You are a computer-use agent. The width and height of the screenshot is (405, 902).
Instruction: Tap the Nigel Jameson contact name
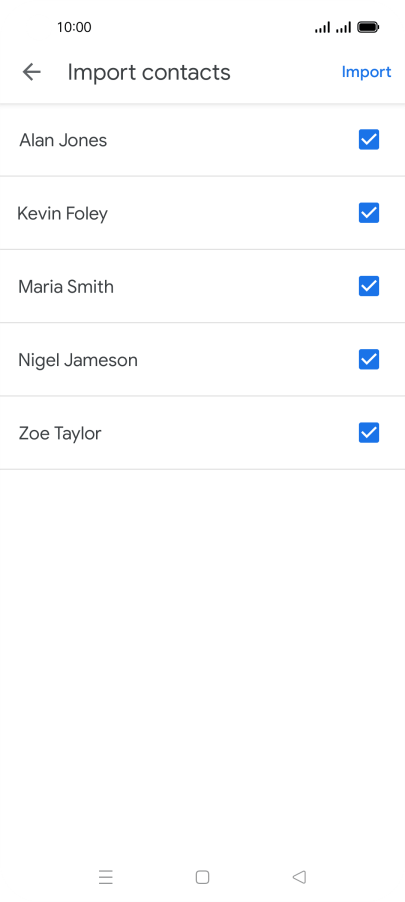pos(78,360)
